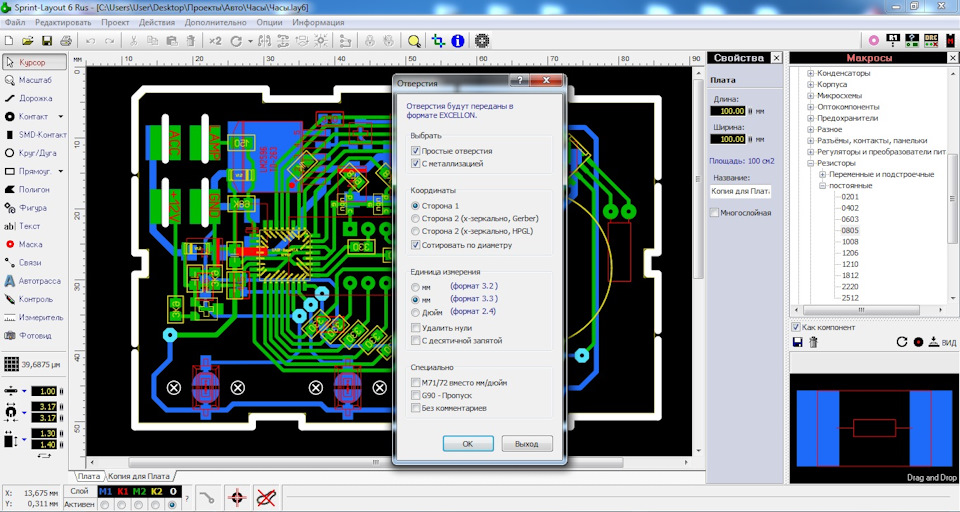960x512 pixels.
Task: Click the Название board name field
Action: coord(741,192)
